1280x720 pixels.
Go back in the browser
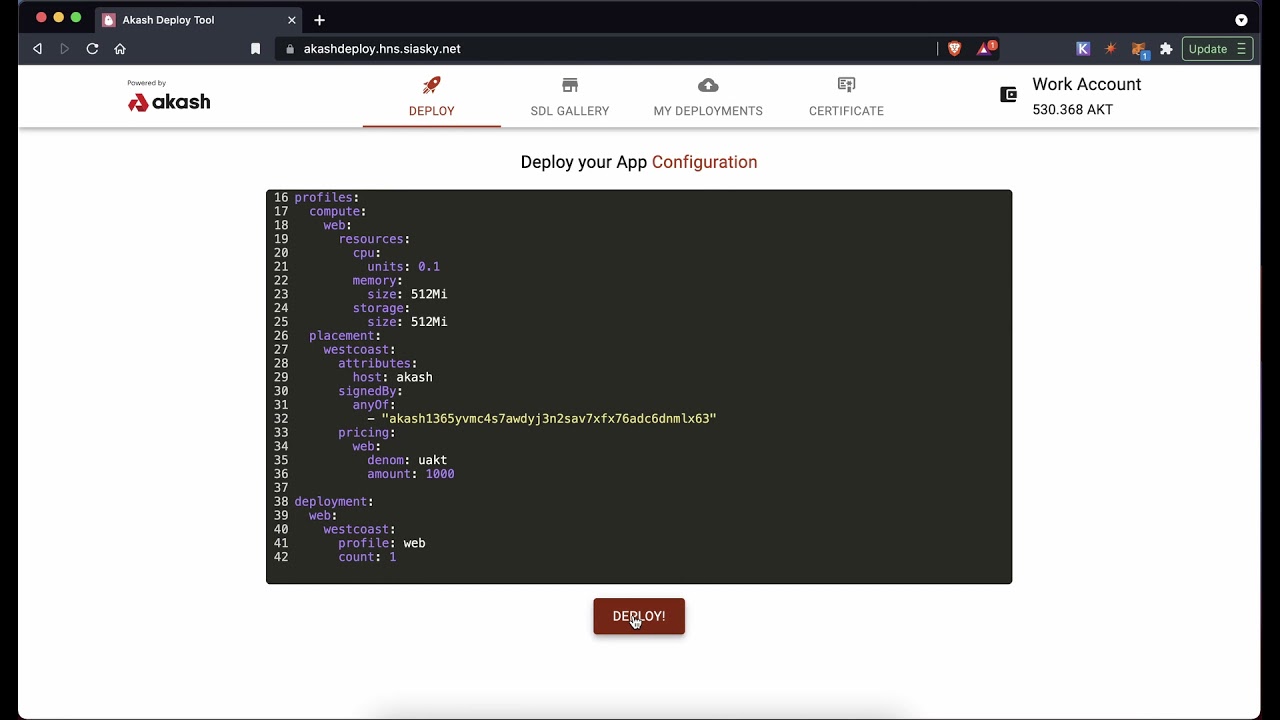(x=38, y=49)
